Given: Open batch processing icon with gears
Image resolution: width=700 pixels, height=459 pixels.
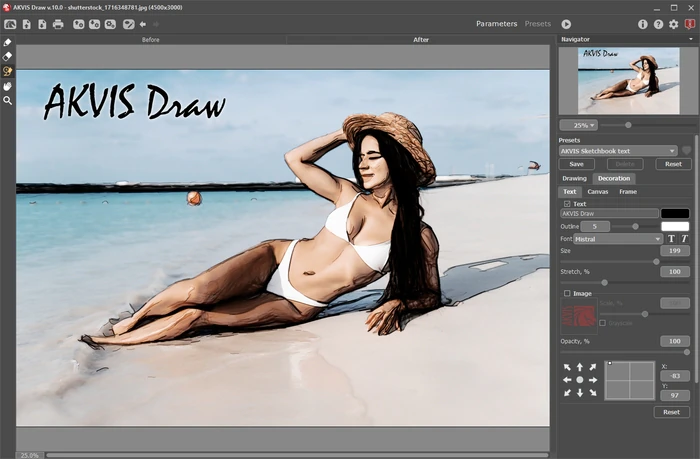Looking at the screenshot, I should coord(110,24).
